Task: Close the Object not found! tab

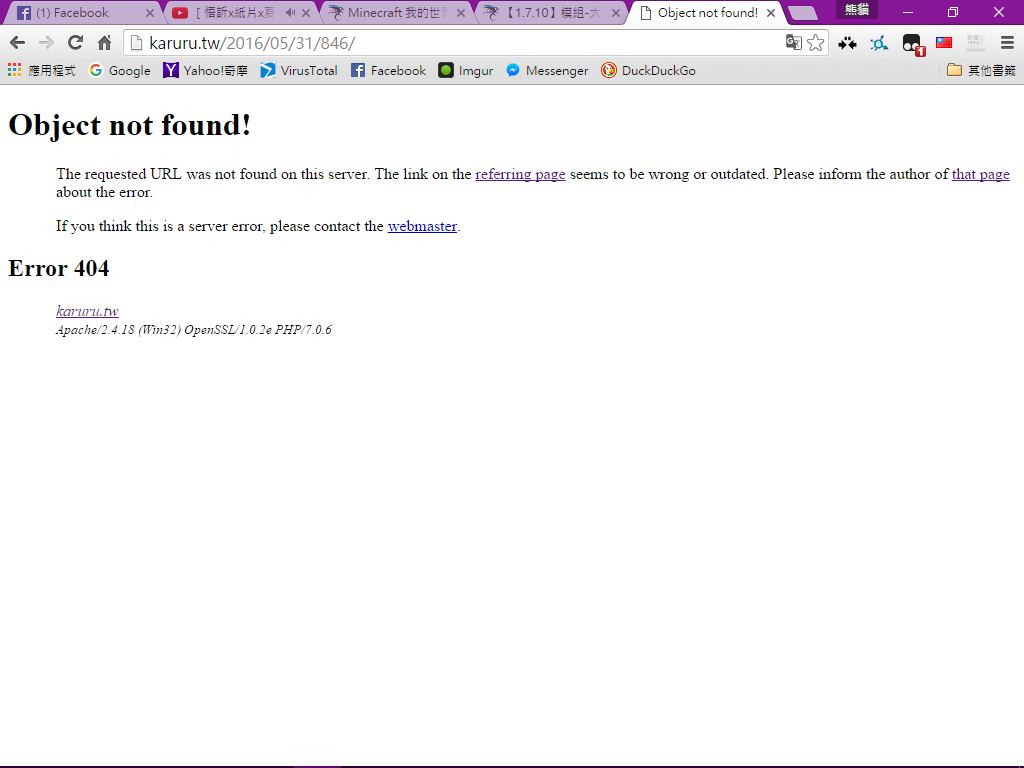Action: (771, 13)
